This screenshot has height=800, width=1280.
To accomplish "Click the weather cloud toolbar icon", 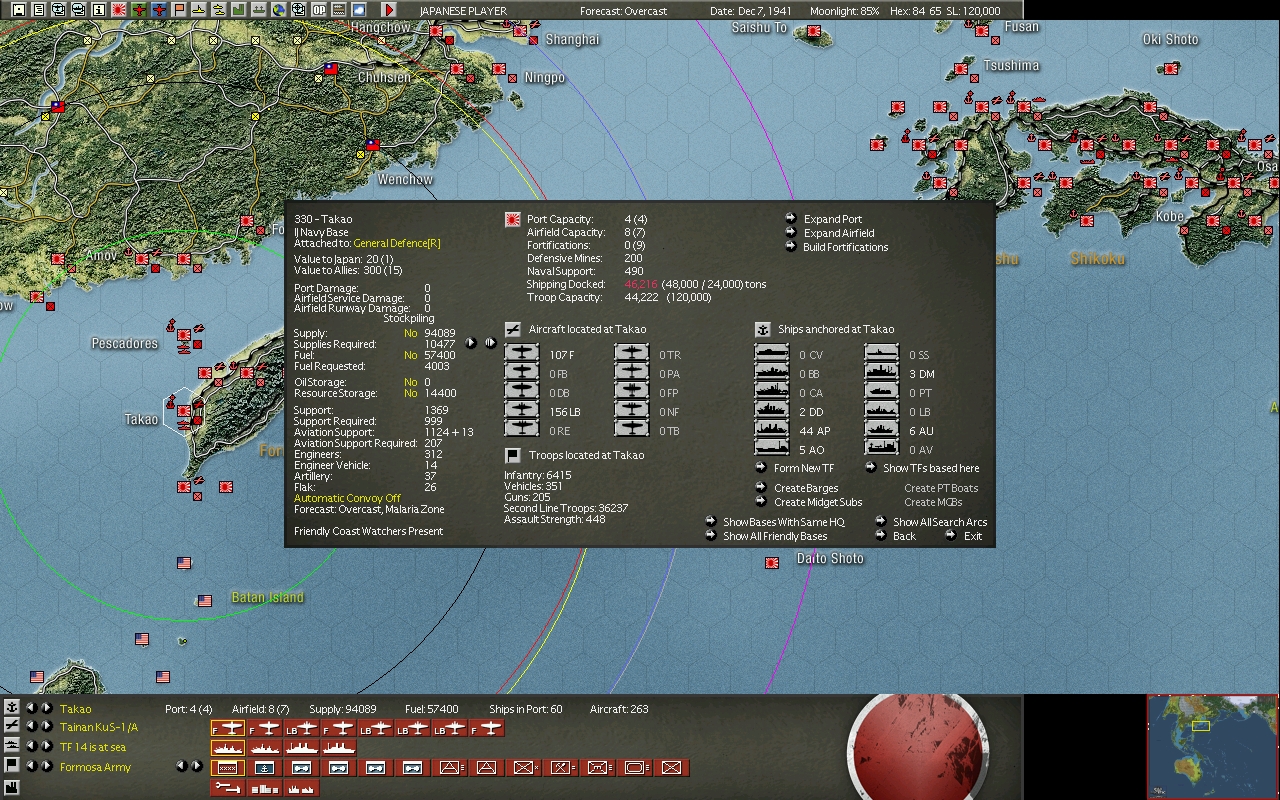I will (359, 10).
